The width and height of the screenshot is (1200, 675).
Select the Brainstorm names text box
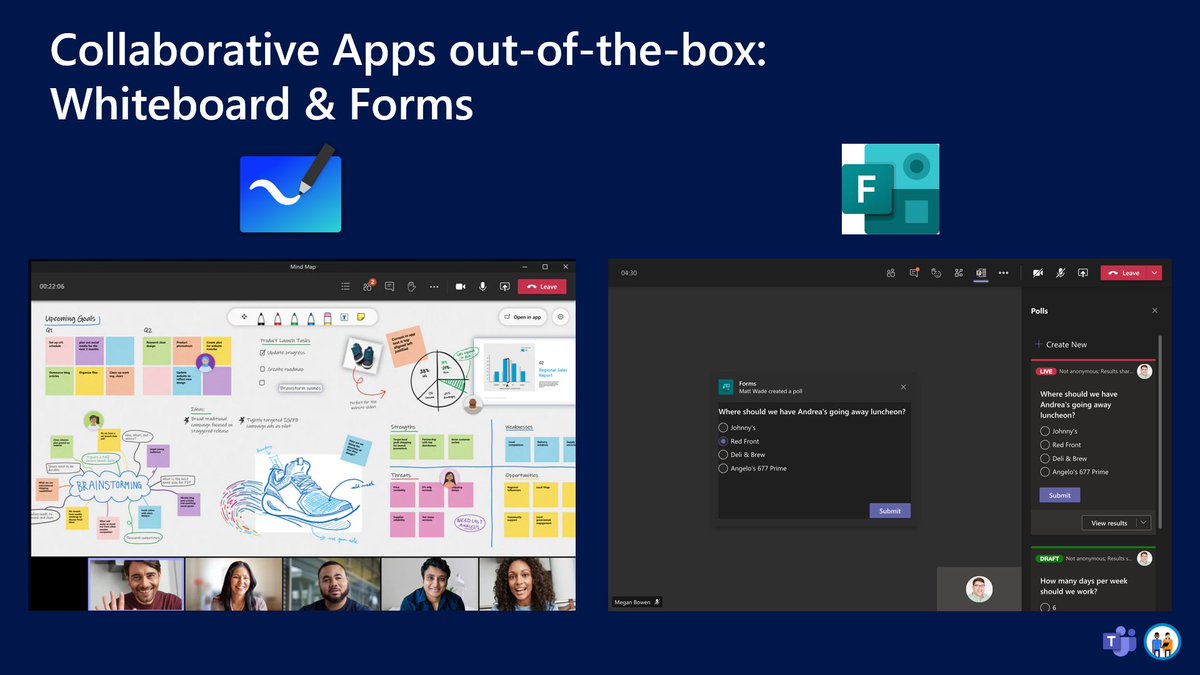click(x=301, y=388)
